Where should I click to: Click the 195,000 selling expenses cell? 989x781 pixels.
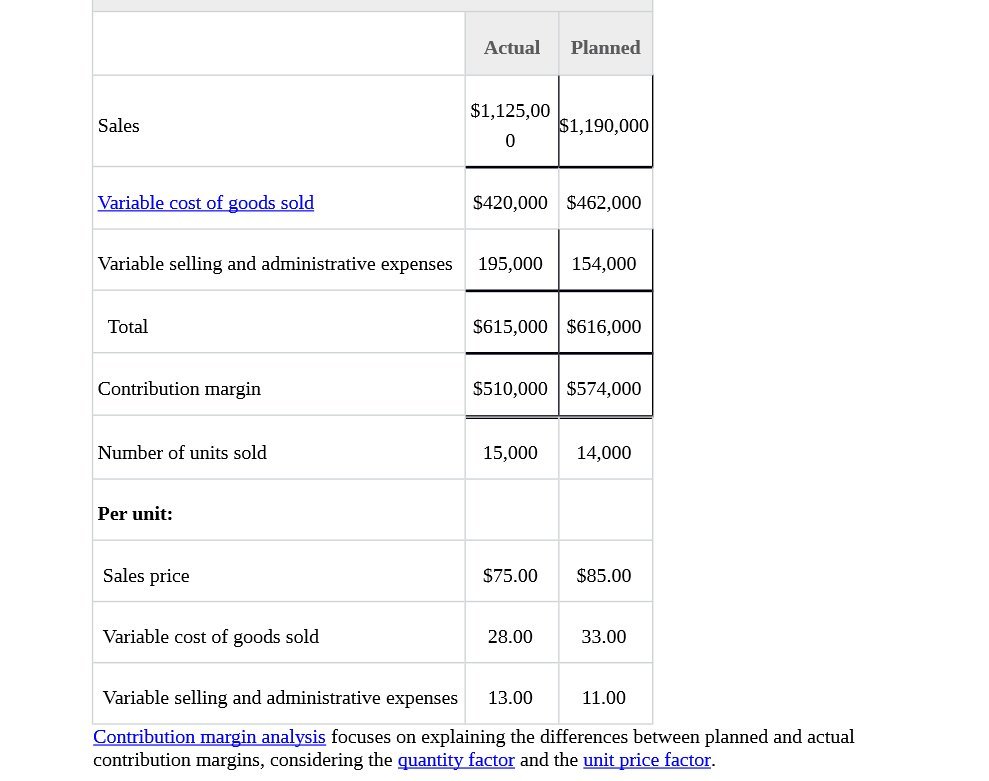tap(510, 264)
